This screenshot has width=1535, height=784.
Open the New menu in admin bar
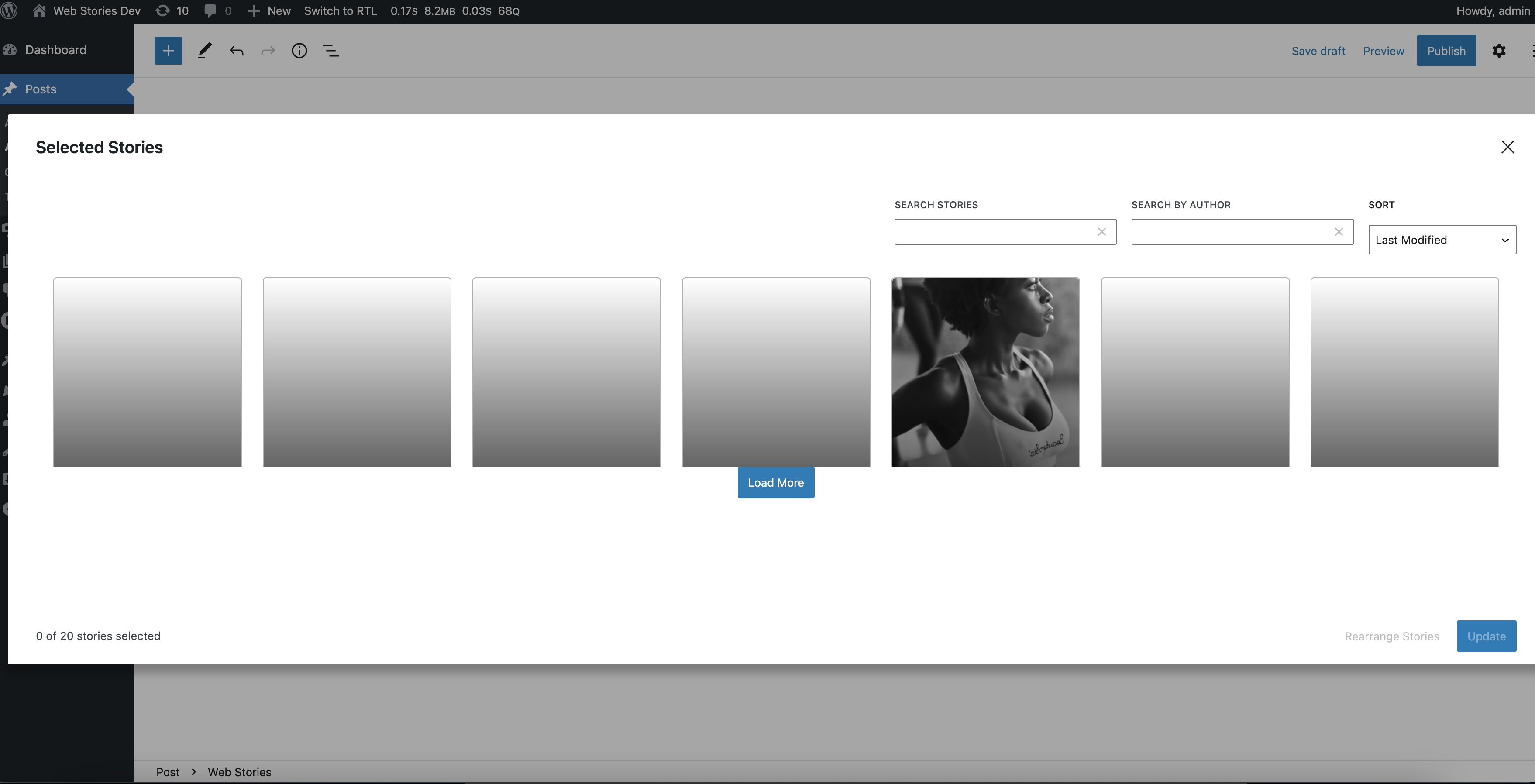pos(269,11)
